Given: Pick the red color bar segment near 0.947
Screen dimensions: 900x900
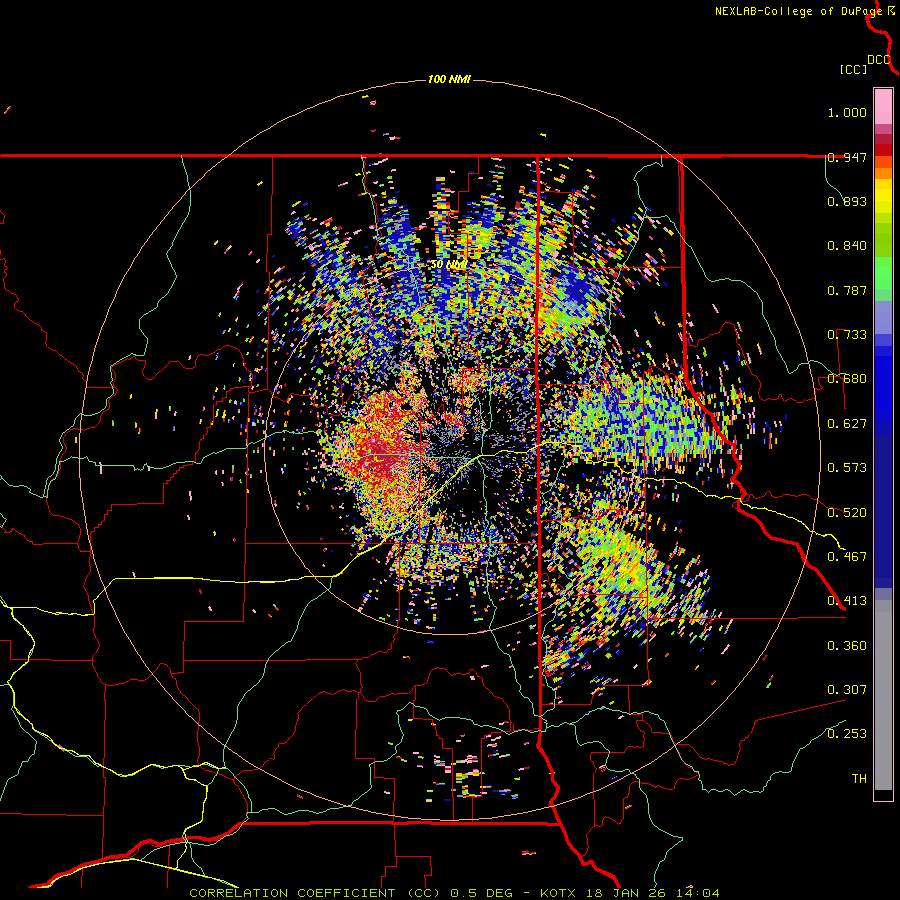Looking at the screenshot, I should pos(883,149).
